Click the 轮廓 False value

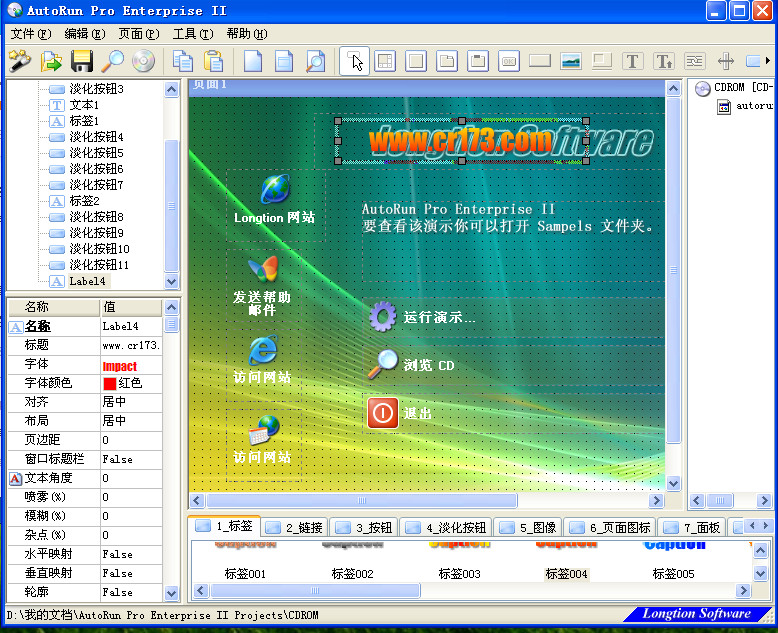(131, 592)
